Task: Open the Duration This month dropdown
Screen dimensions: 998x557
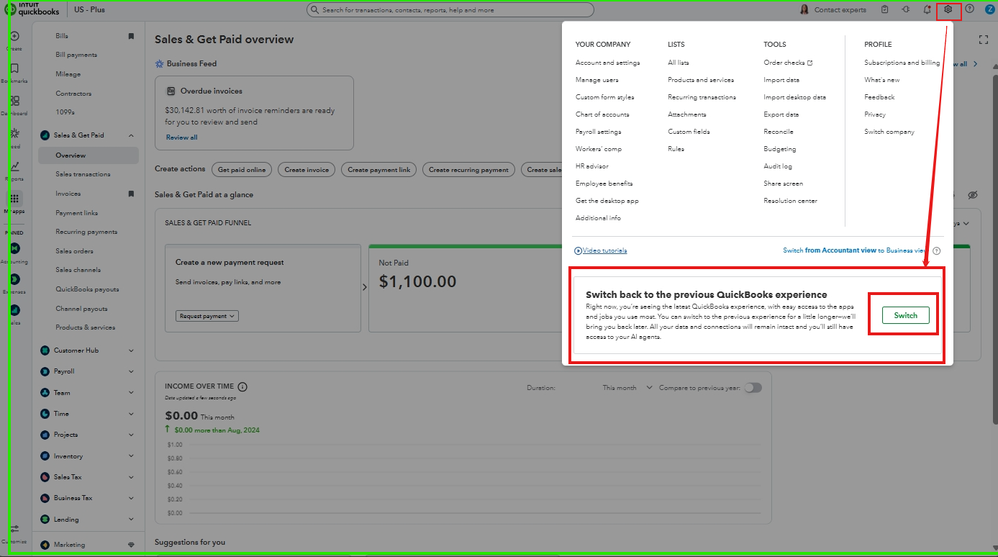Action: point(628,388)
